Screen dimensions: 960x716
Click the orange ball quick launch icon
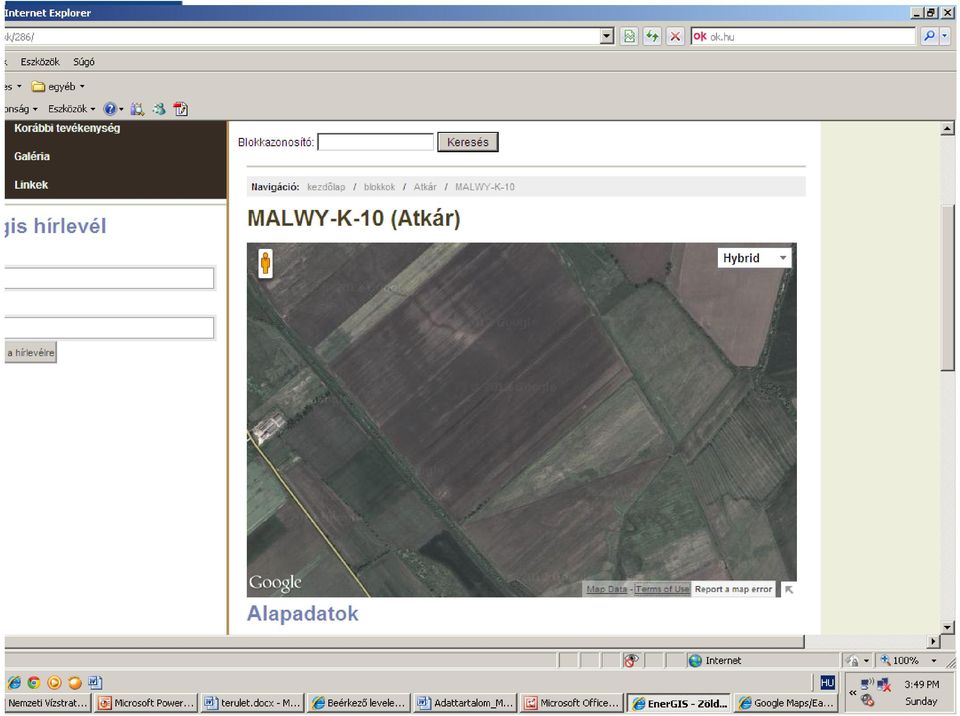click(75, 682)
